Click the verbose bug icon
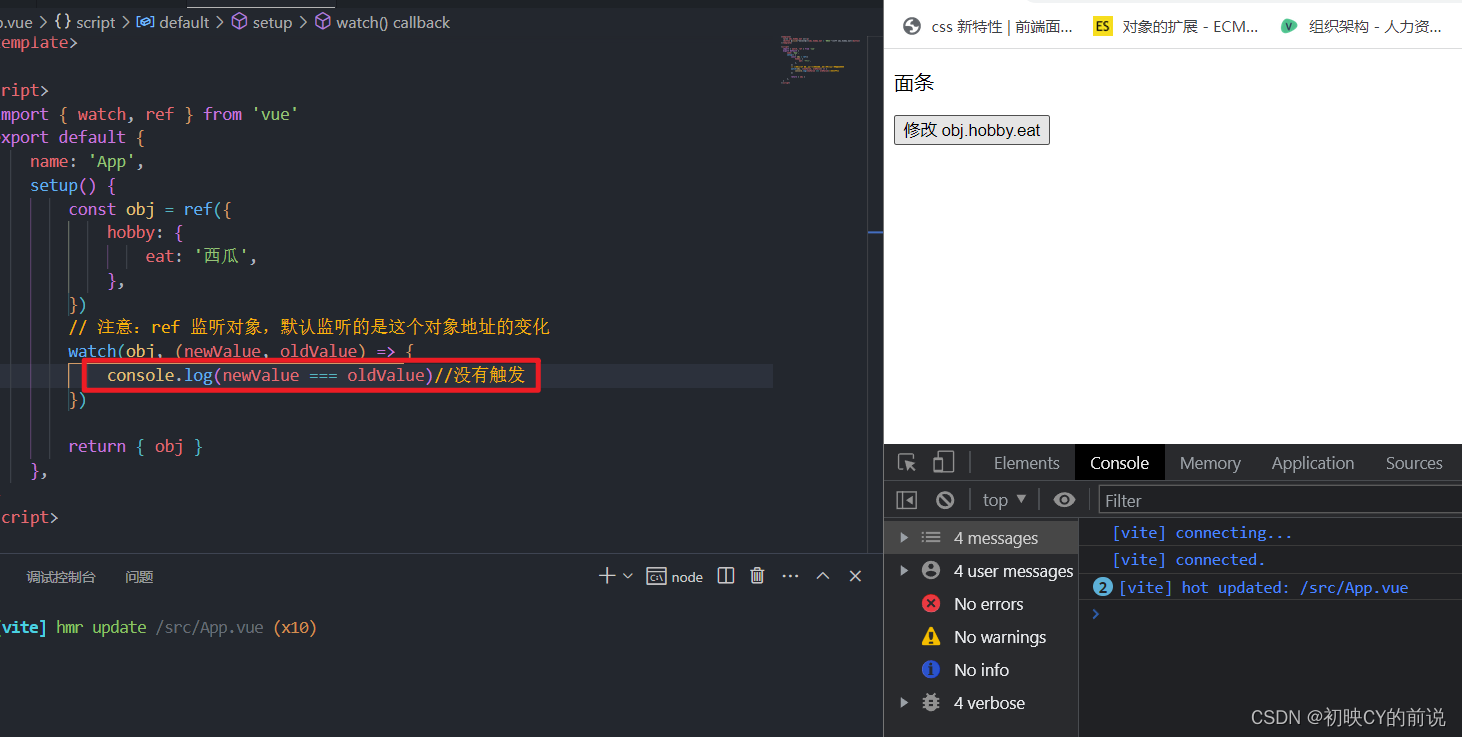 coord(931,703)
